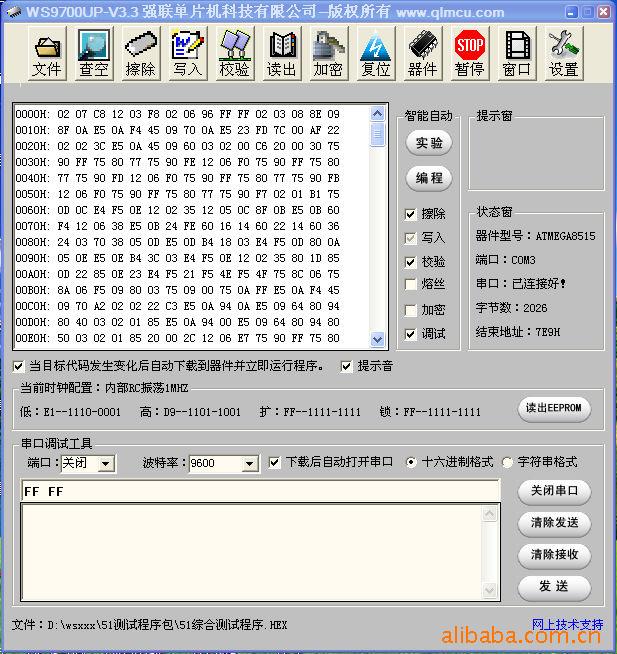The width and height of the screenshot is (617, 654).
Task: Open the 文件 (File) toolbar icon
Action: [x=47, y=54]
